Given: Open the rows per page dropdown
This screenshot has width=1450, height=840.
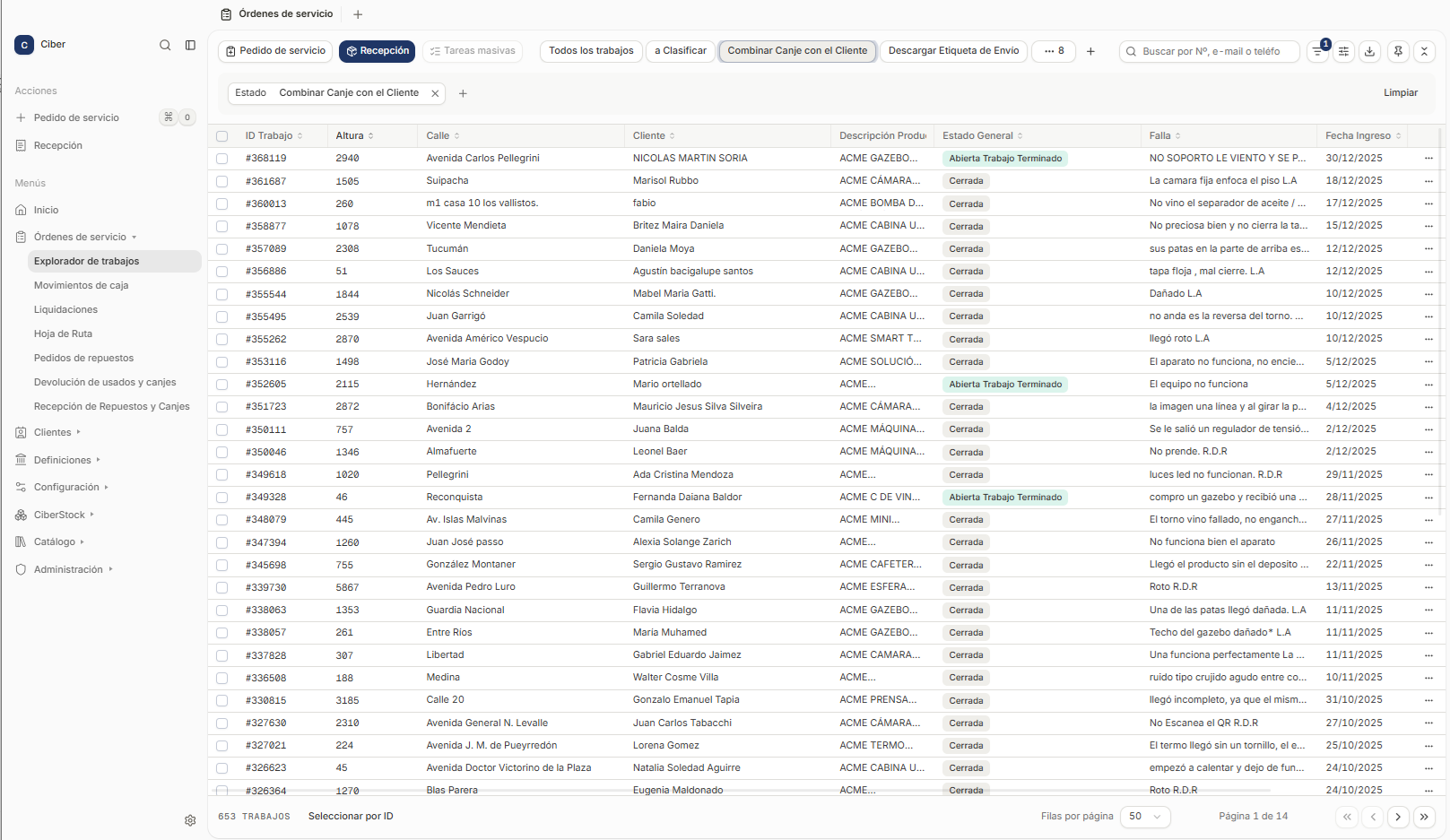Looking at the screenshot, I should coord(1146,817).
